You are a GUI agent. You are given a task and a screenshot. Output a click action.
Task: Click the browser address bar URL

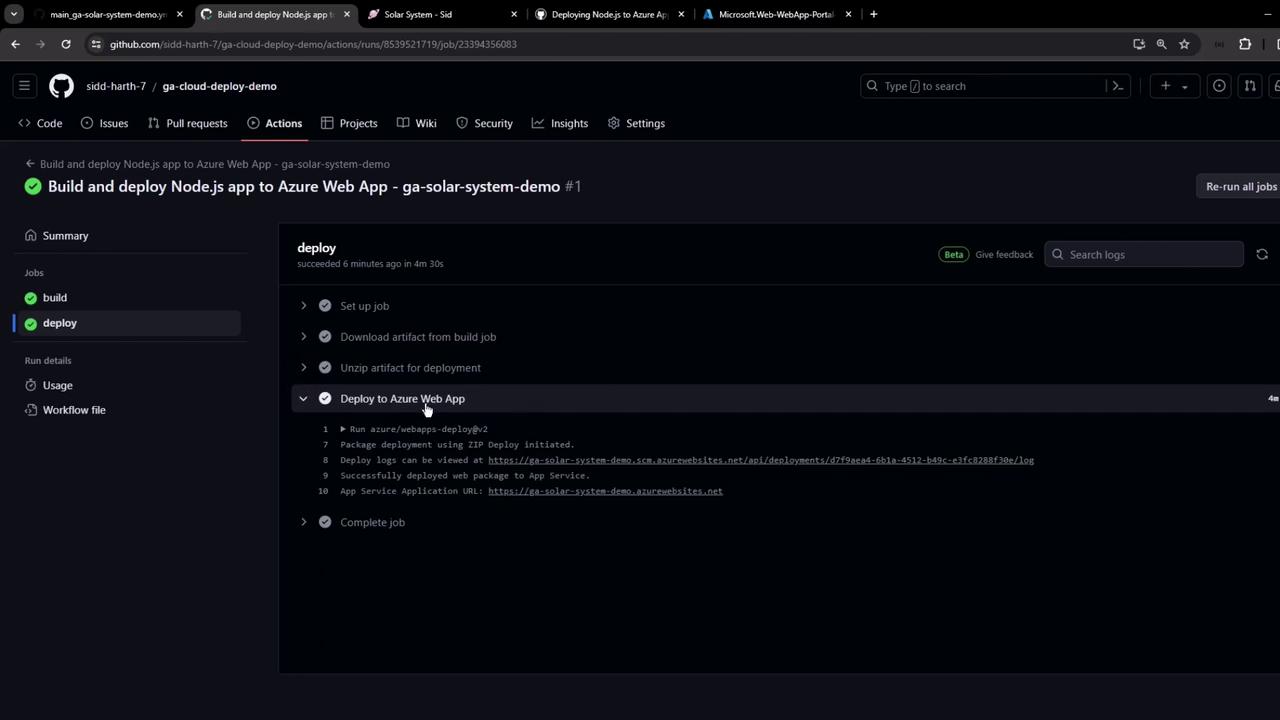click(x=313, y=44)
